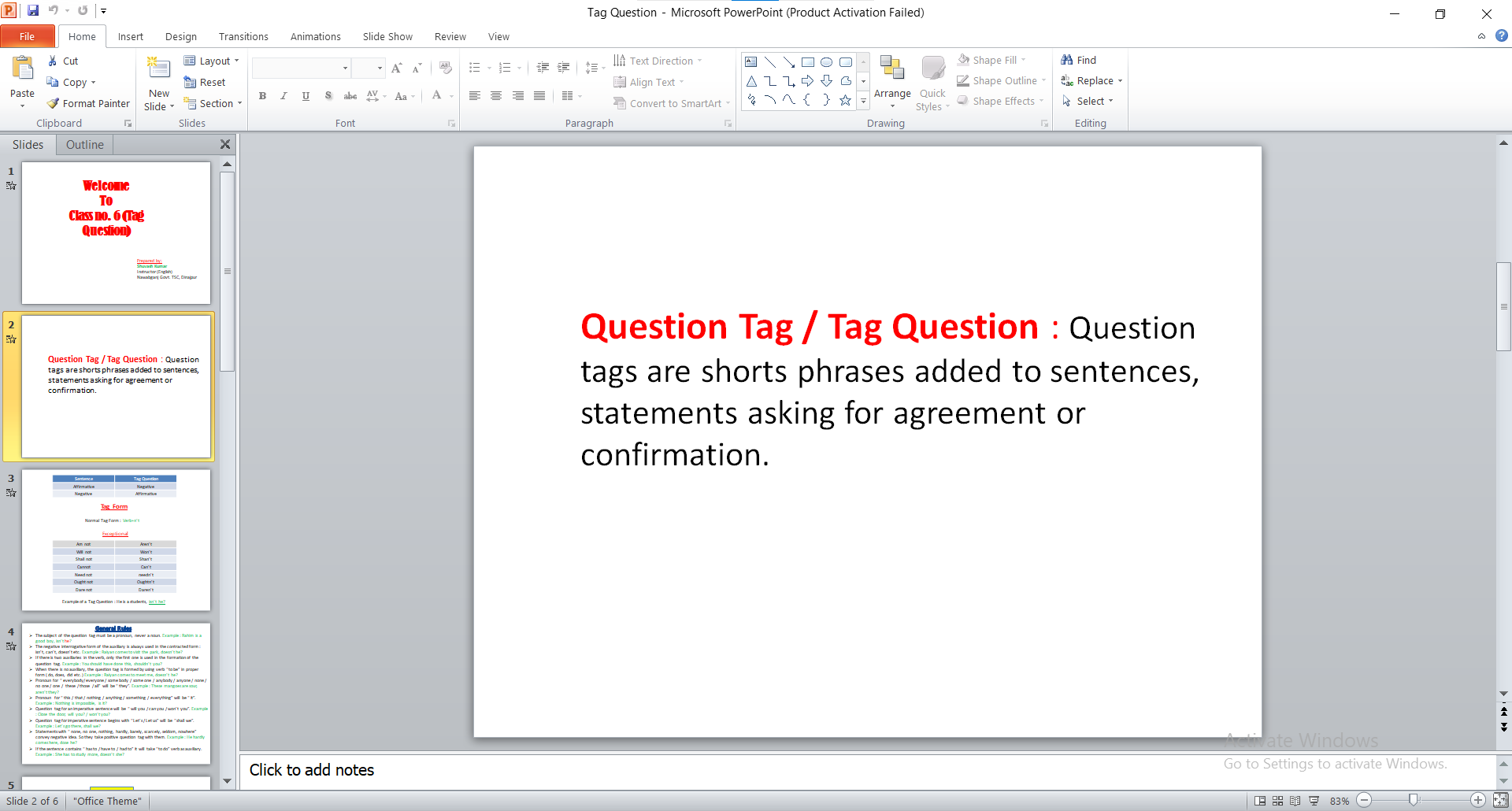Screen dimensions: 1512x811
Task: Toggle Text Shadow formatting
Action: click(328, 96)
